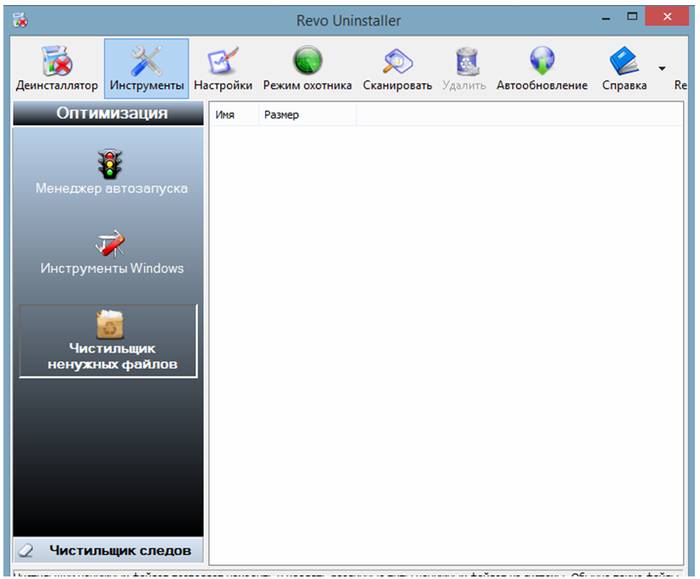Sort list by the Размер column
Viewport: 700px width, 579px height.
coord(306,116)
